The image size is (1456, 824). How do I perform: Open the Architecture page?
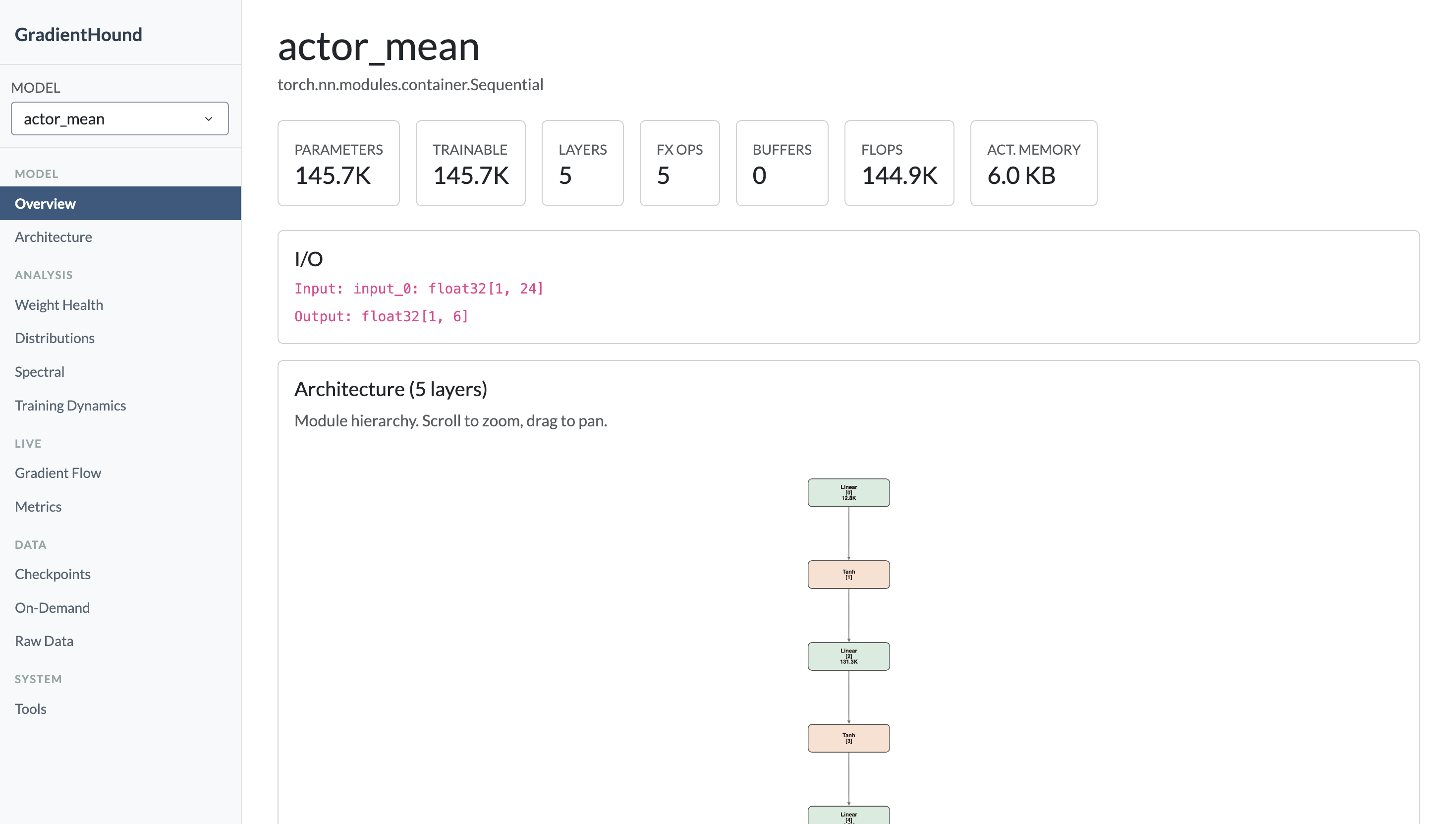[x=53, y=237]
